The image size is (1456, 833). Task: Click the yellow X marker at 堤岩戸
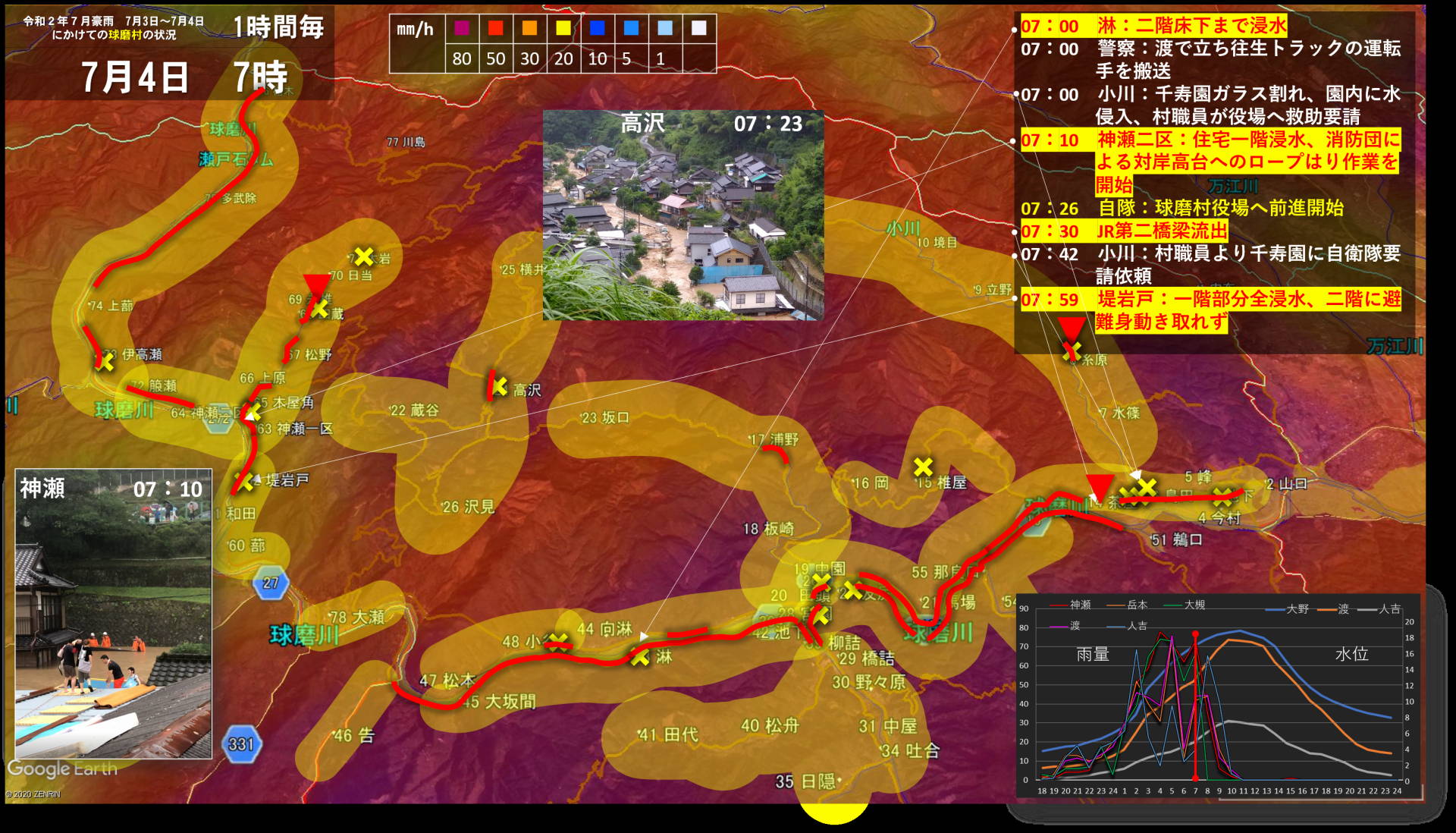[x=244, y=481]
